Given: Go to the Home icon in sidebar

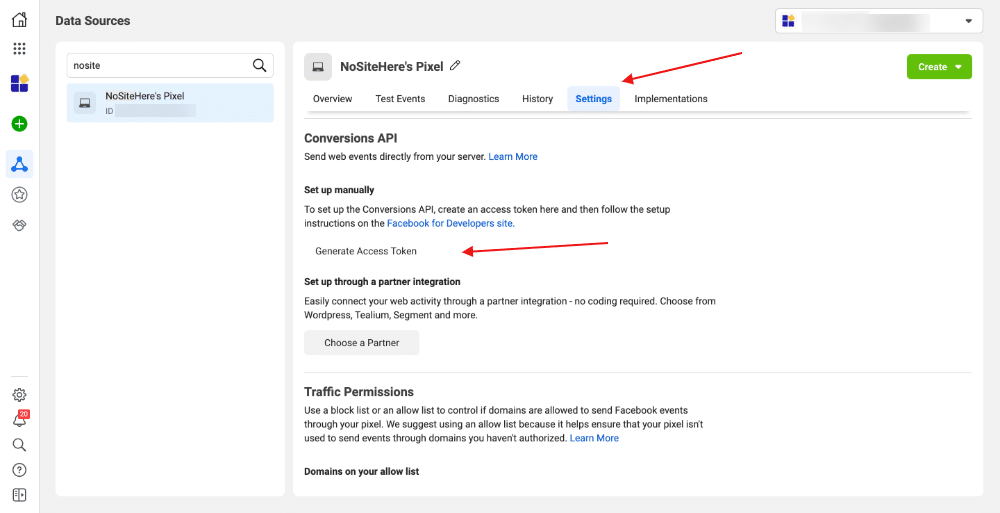Looking at the screenshot, I should click(19, 20).
